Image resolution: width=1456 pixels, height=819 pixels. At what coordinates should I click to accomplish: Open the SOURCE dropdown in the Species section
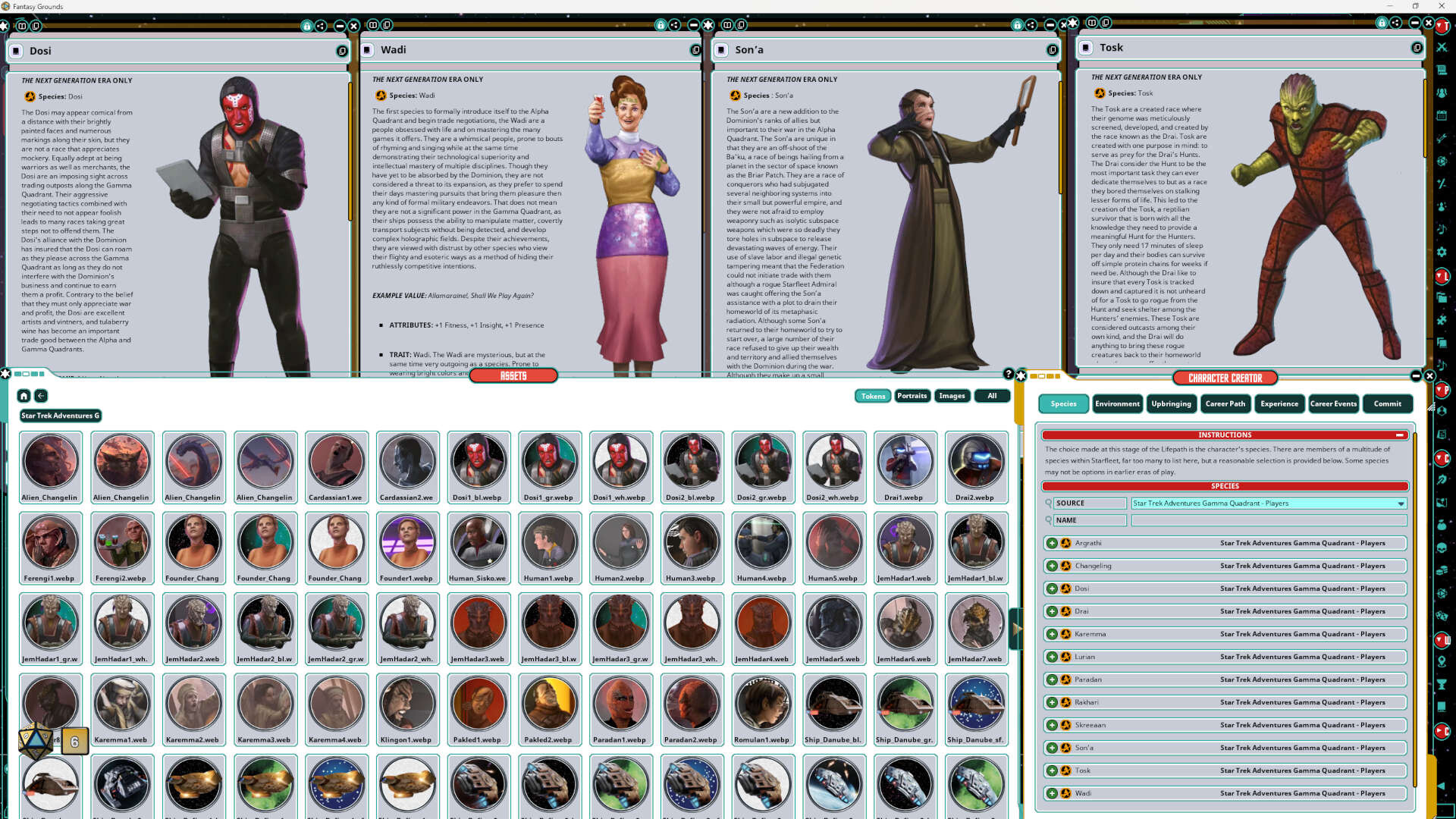coord(1400,503)
